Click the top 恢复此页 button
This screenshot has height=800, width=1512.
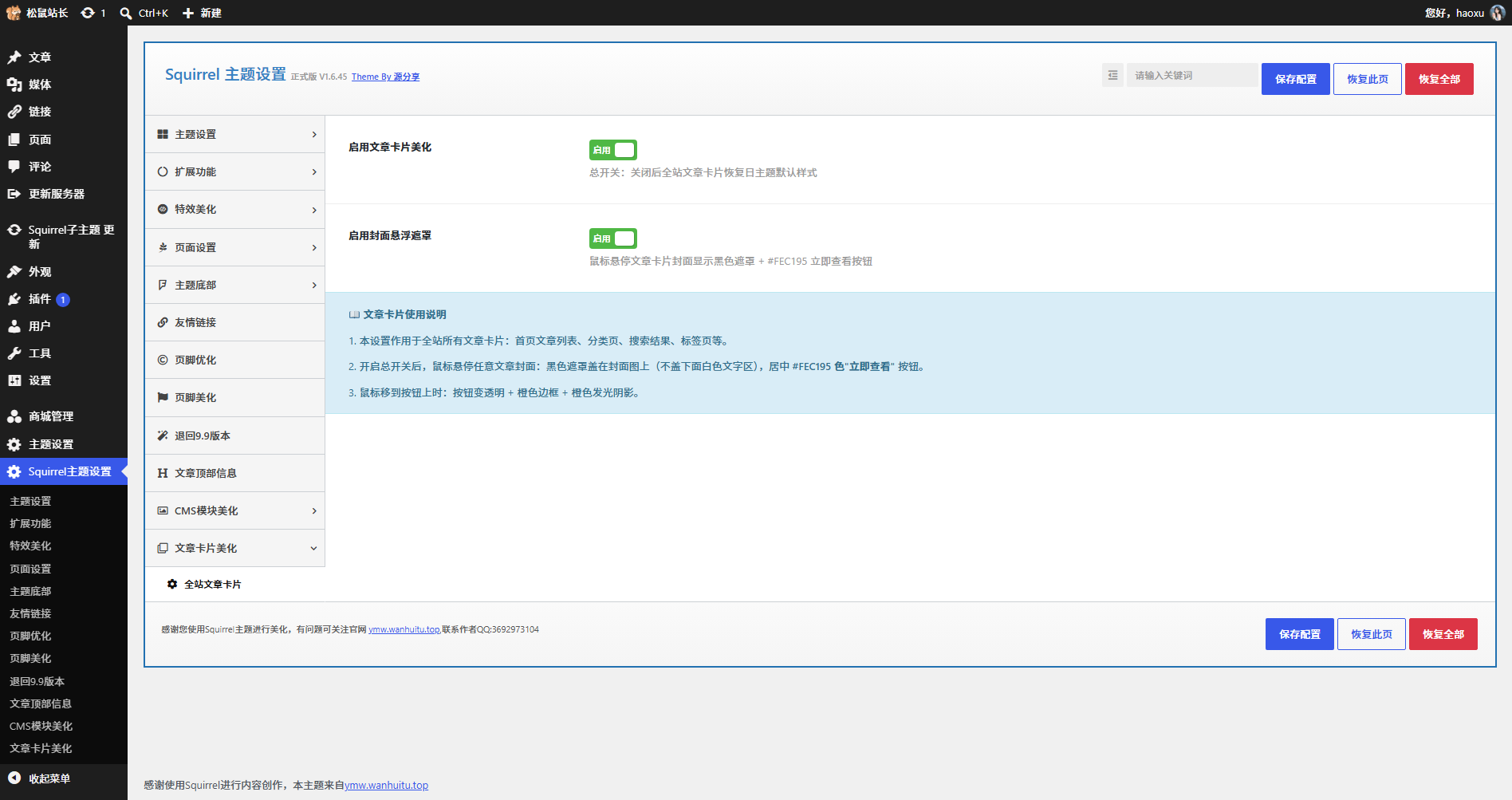coord(1367,79)
